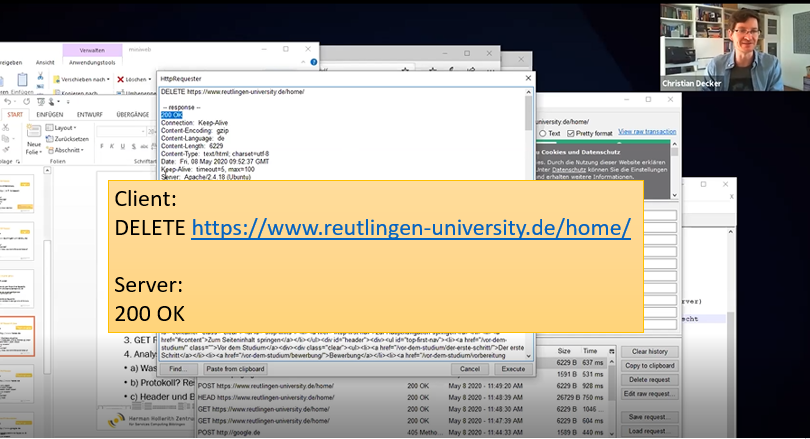Select the POST google.de history row
810x439 pixels.
[x=403, y=432]
